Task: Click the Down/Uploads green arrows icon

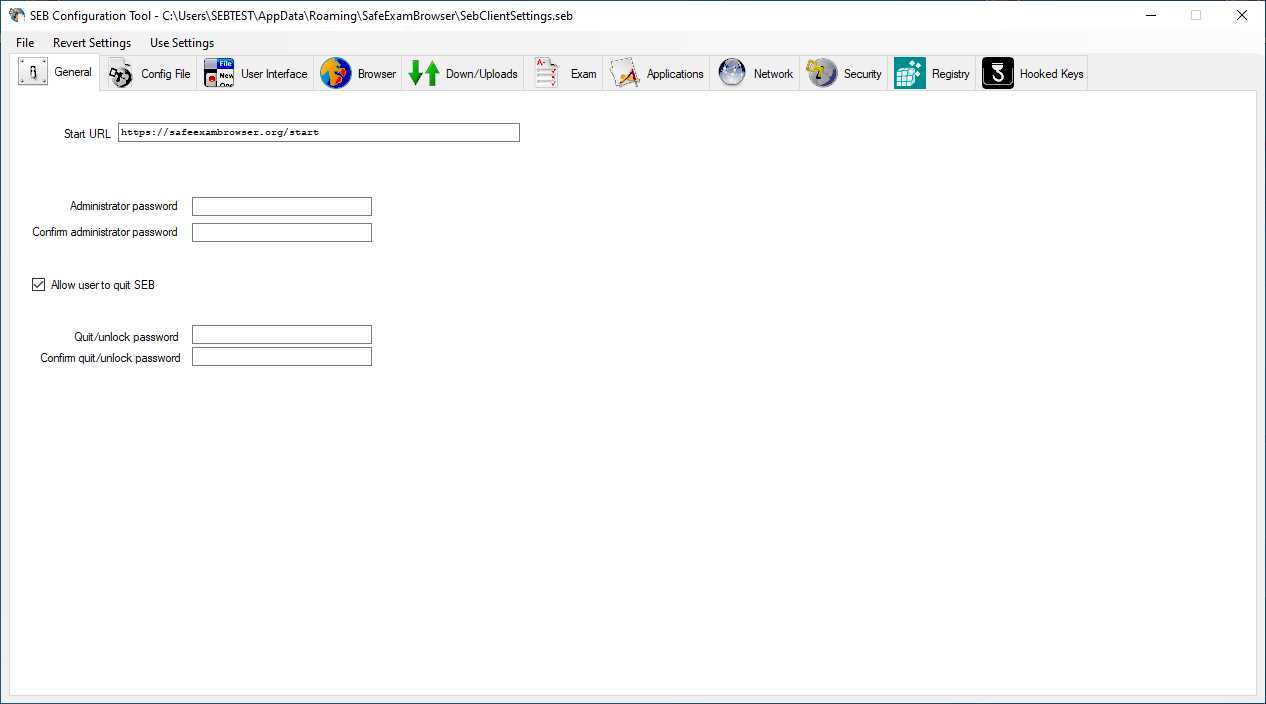Action: [x=424, y=73]
